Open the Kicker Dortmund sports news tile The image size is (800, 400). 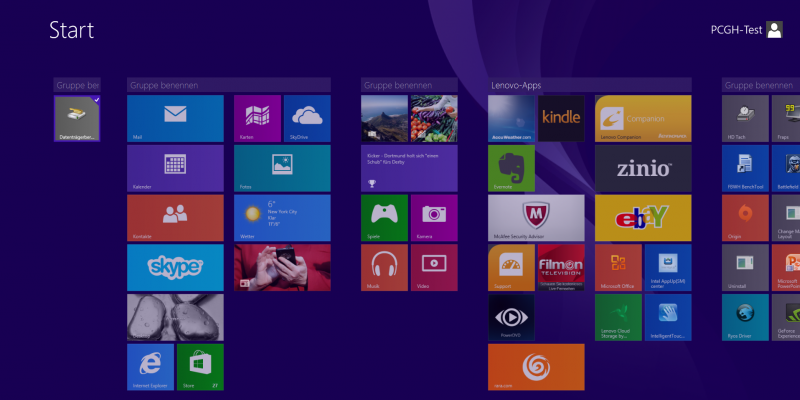409,168
